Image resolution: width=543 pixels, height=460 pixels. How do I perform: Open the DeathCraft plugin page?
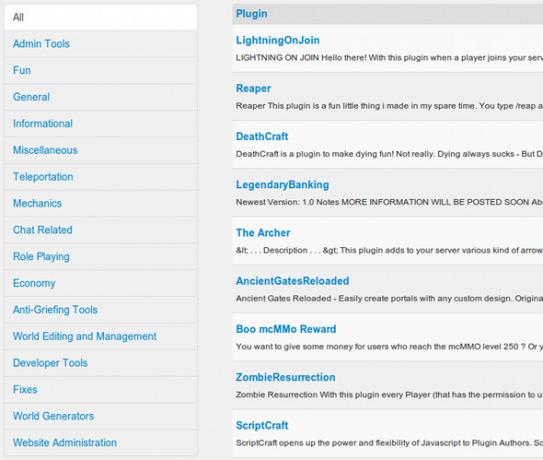(262, 136)
